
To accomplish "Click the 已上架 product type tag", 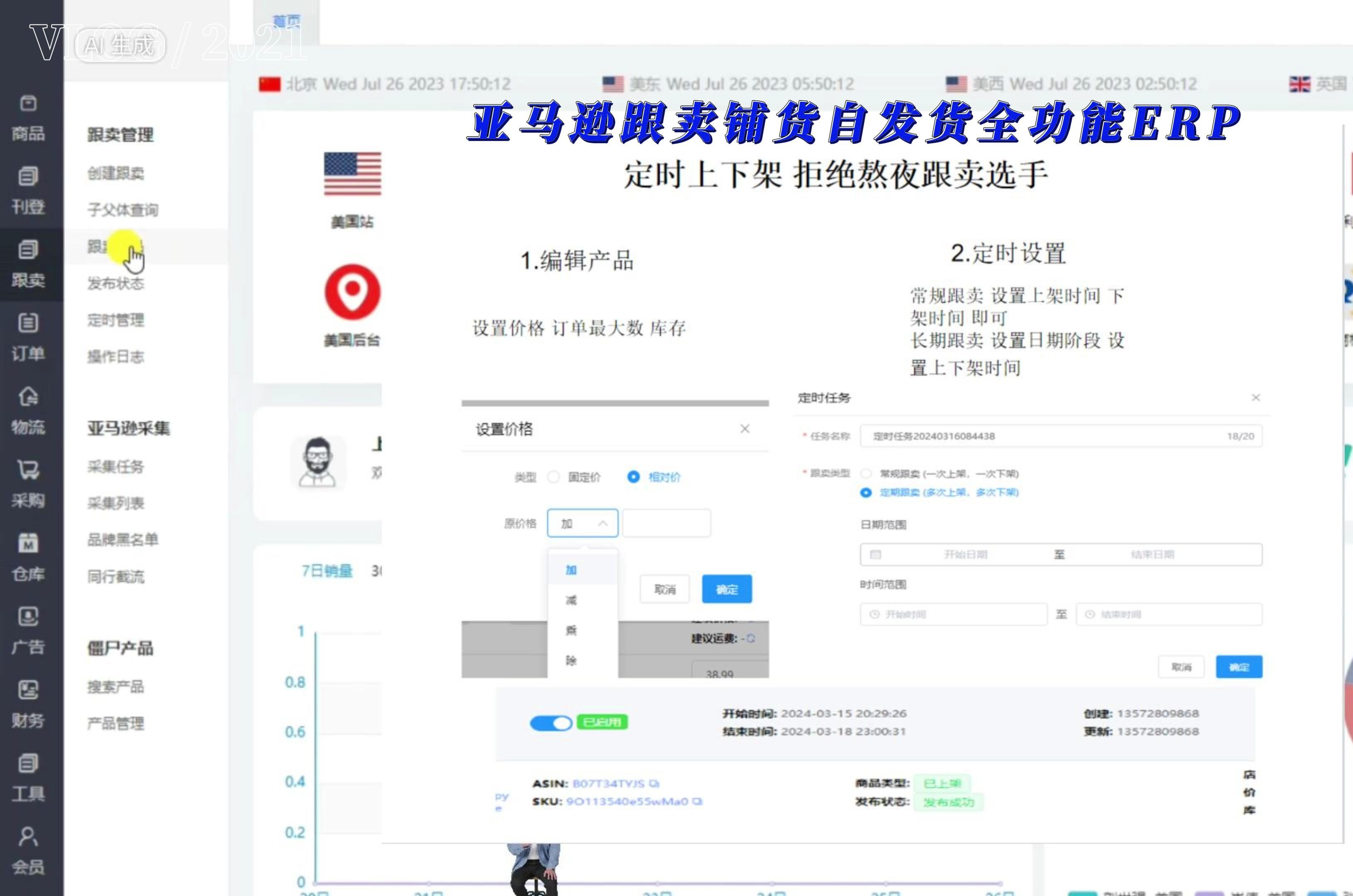I will click(x=942, y=784).
